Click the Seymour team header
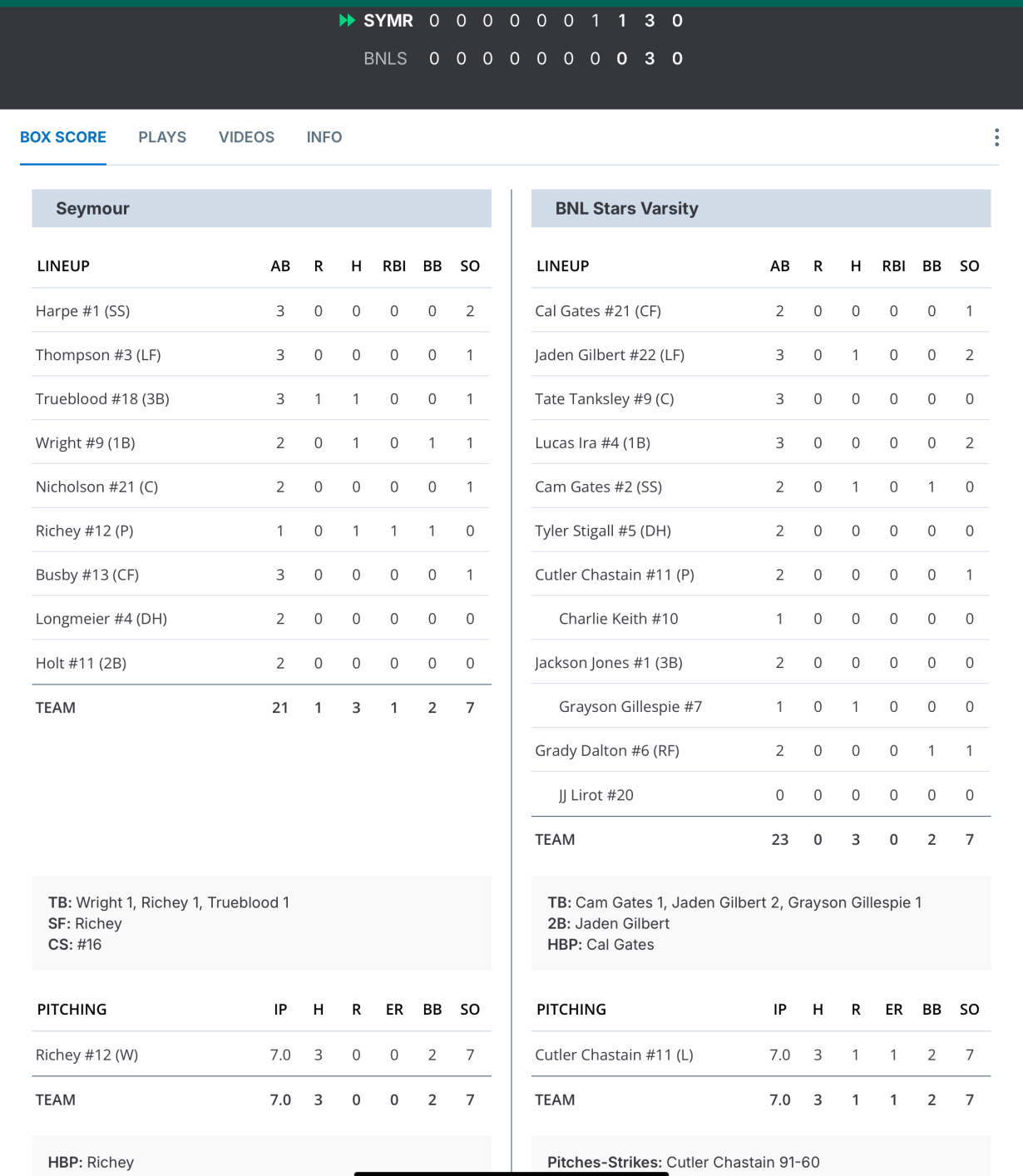Image resolution: width=1023 pixels, height=1176 pixels. coord(93,209)
